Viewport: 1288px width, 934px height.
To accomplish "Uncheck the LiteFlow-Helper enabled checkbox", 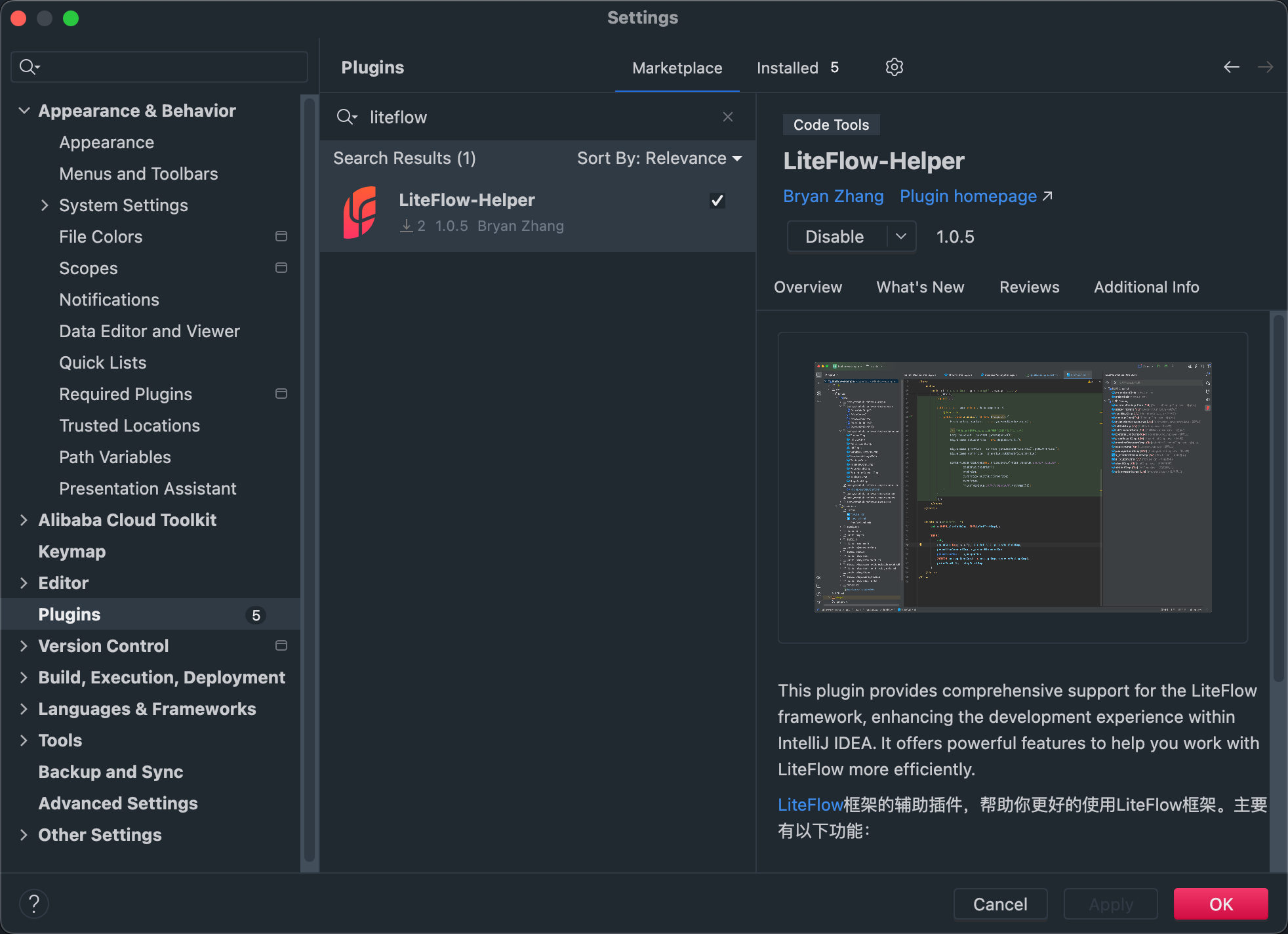I will (x=717, y=201).
